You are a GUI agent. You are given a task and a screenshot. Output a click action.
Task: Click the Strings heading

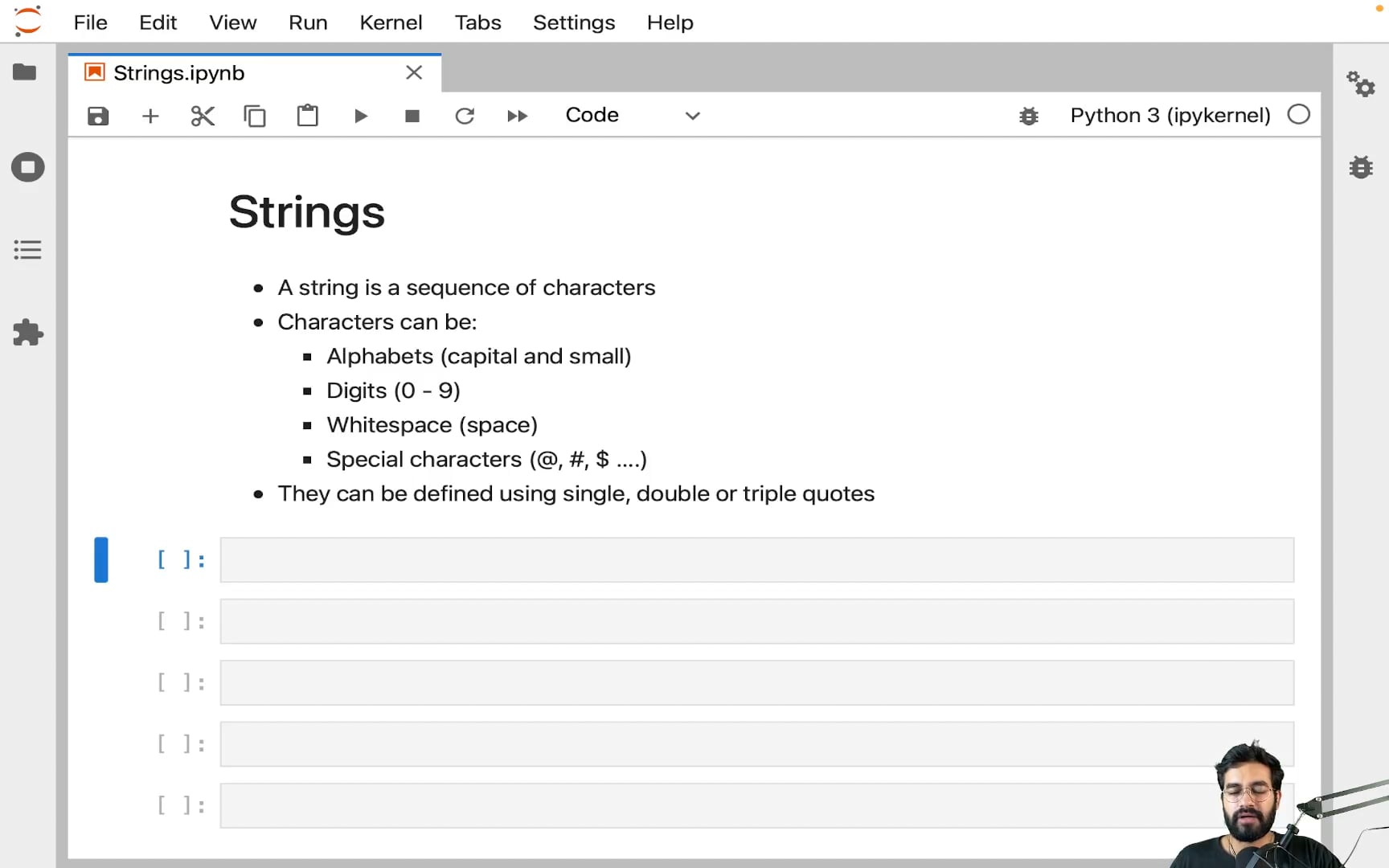coord(307,212)
